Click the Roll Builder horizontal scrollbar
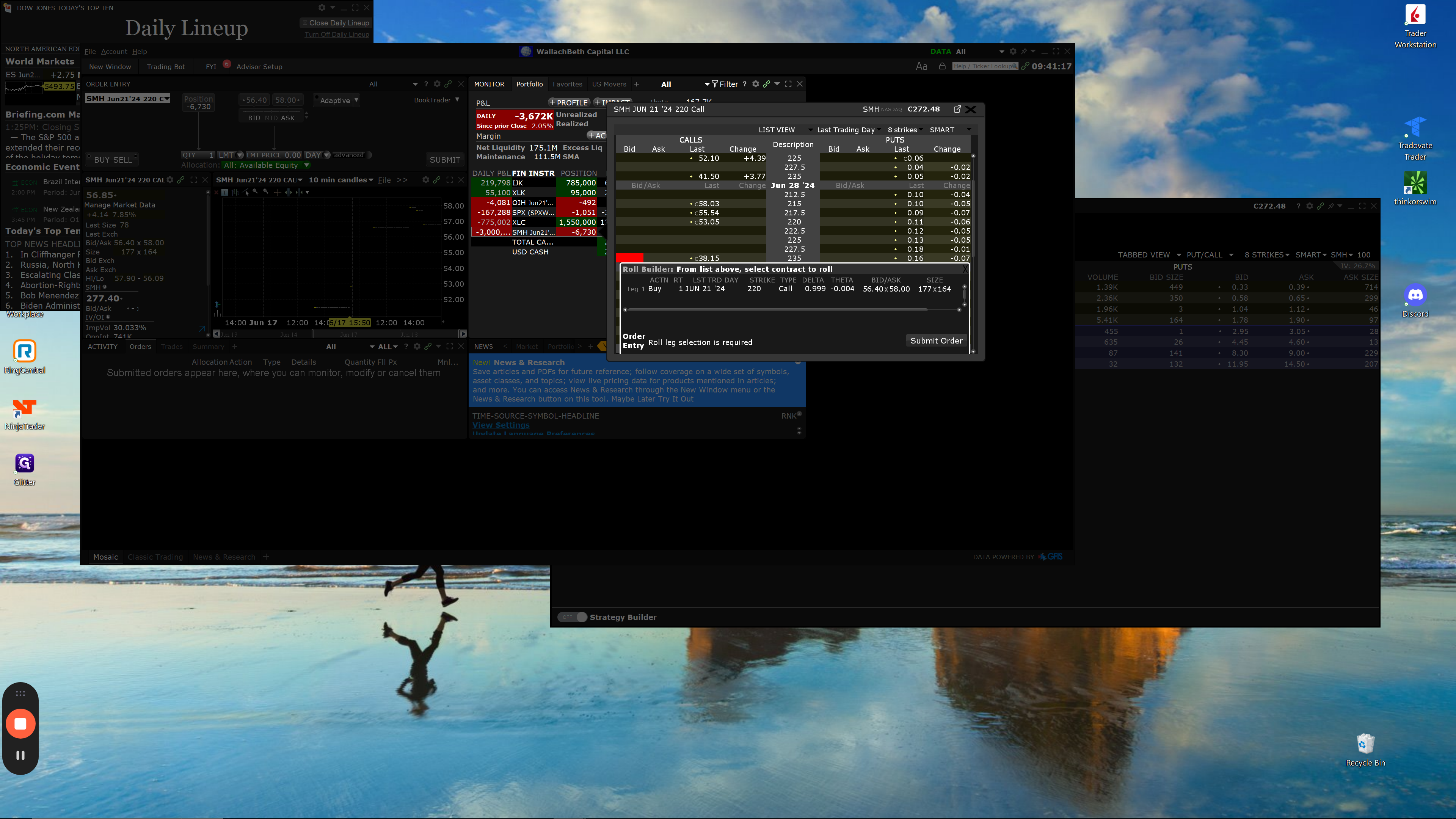Viewport: 1456px width, 819px height. point(777,310)
